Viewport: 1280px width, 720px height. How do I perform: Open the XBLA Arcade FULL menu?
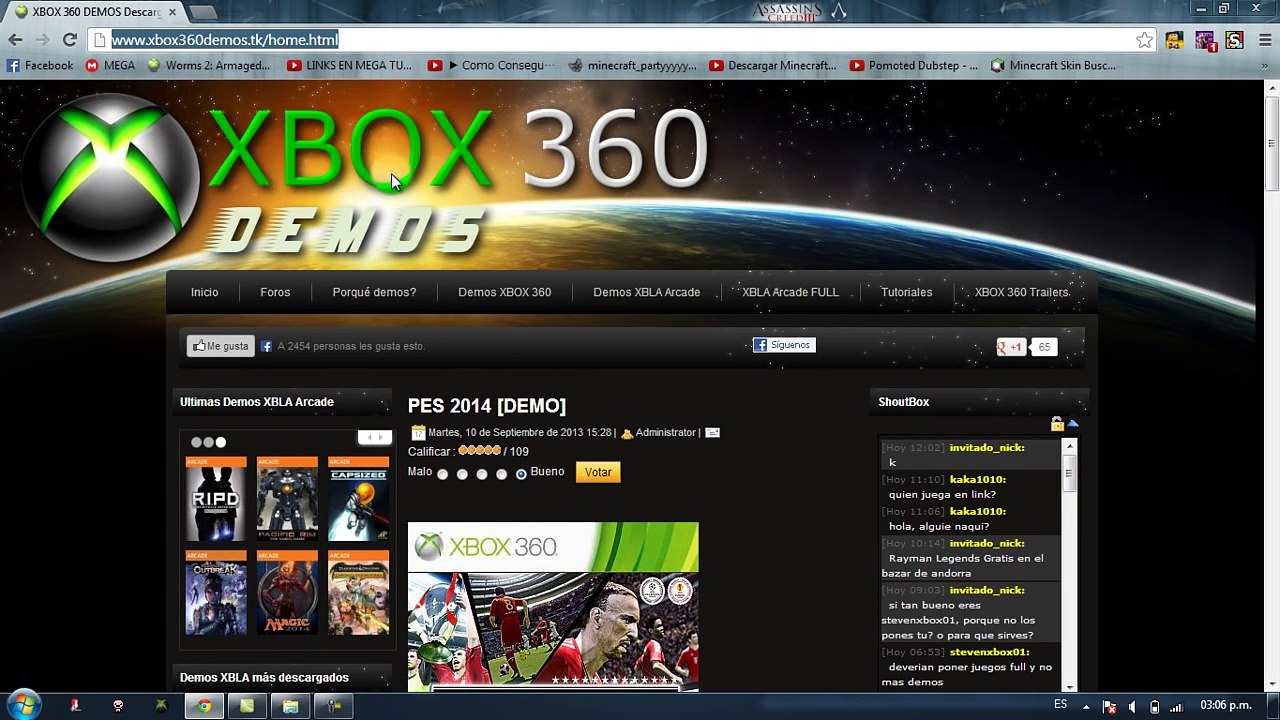click(x=790, y=292)
